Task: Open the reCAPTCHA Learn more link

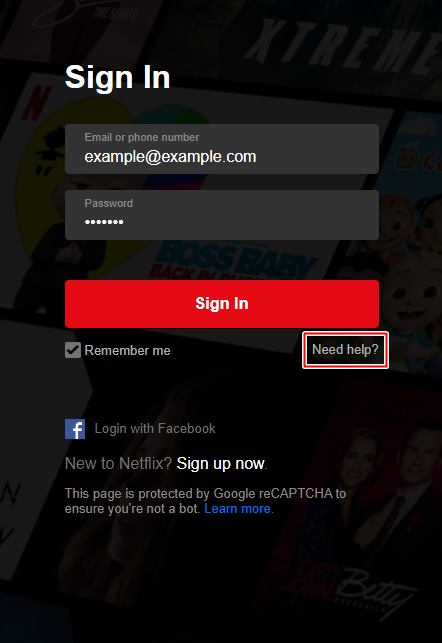Action: pos(237,509)
